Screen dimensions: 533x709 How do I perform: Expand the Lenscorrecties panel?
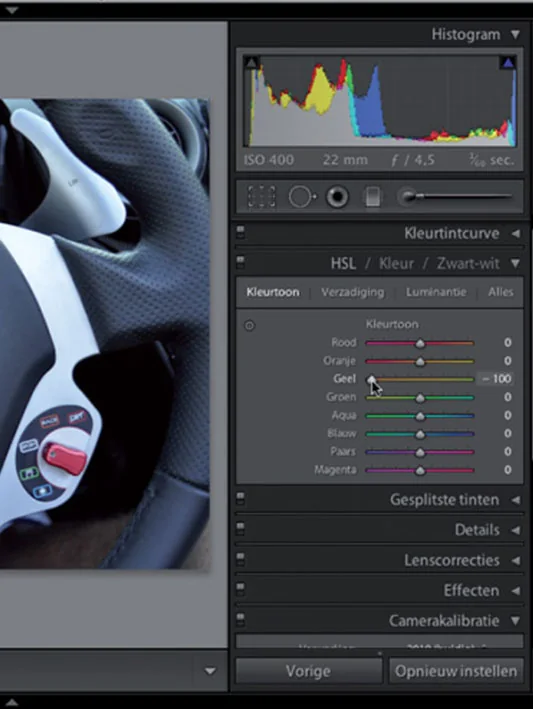coord(515,560)
